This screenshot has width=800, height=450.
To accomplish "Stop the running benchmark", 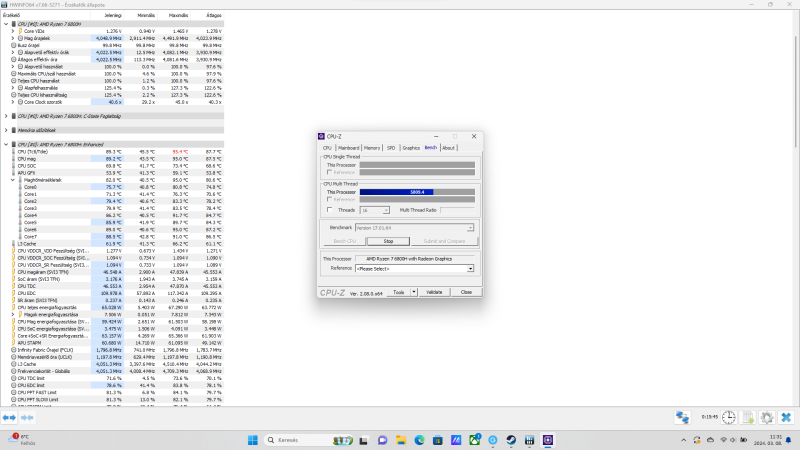I will [388, 241].
